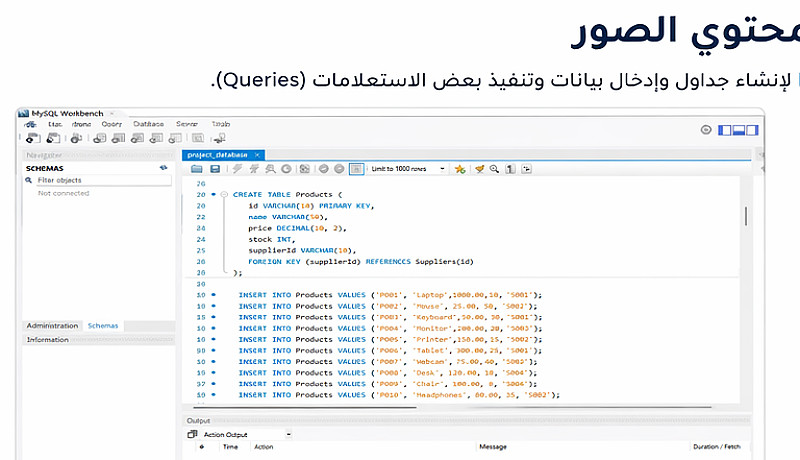
Task: Open the find panel magnifier icon
Action: point(494,169)
